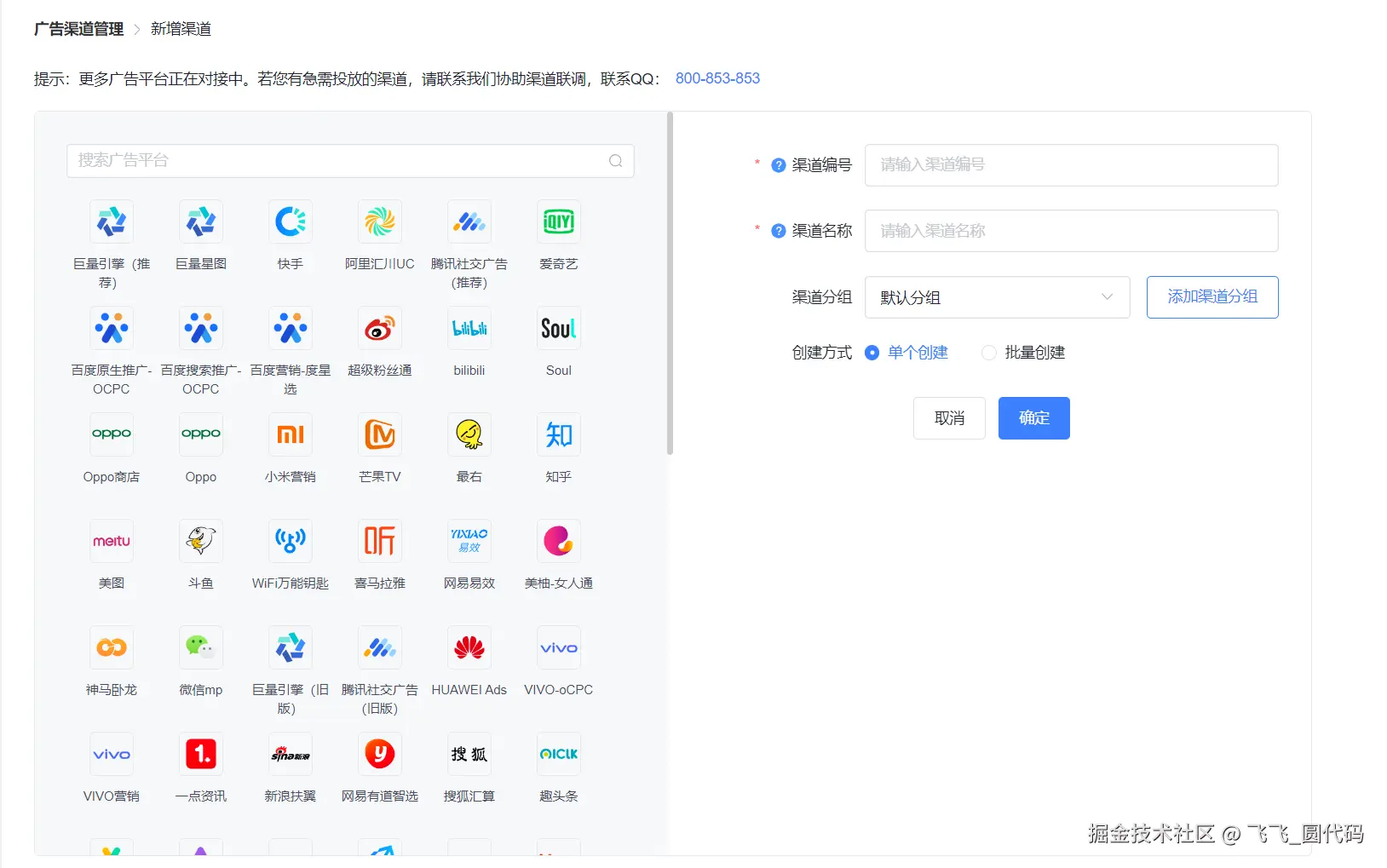Confirm with the 确定 button

(1034, 418)
